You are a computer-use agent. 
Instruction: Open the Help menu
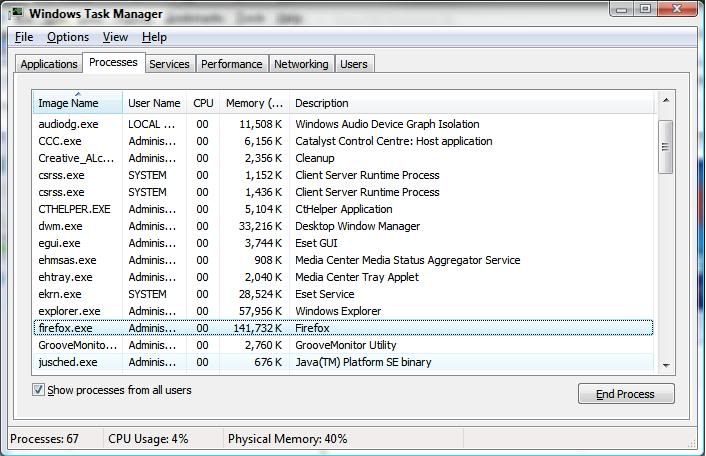[154, 37]
